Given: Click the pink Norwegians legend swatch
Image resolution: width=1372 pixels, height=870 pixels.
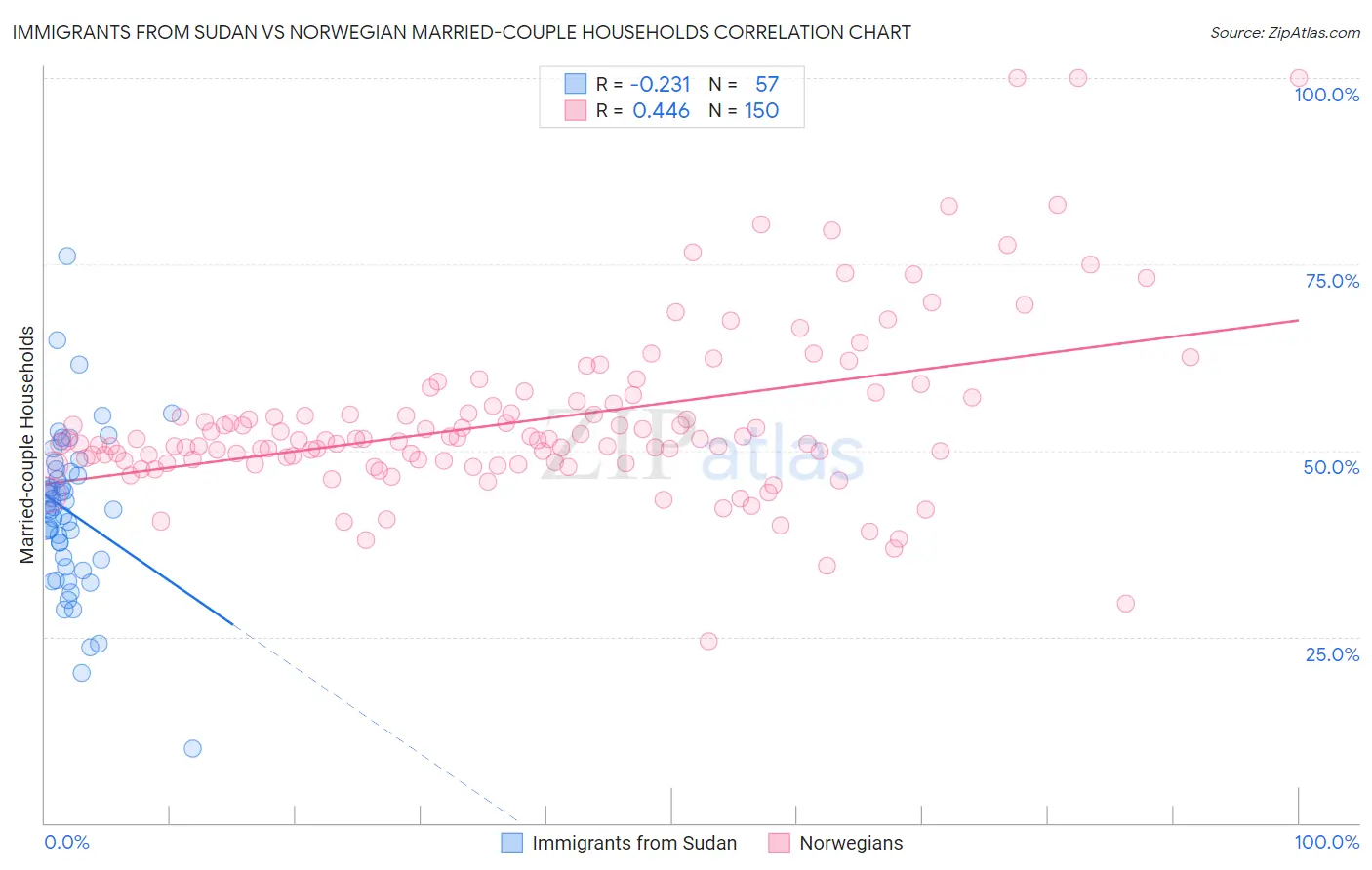Looking at the screenshot, I should coord(779,843).
